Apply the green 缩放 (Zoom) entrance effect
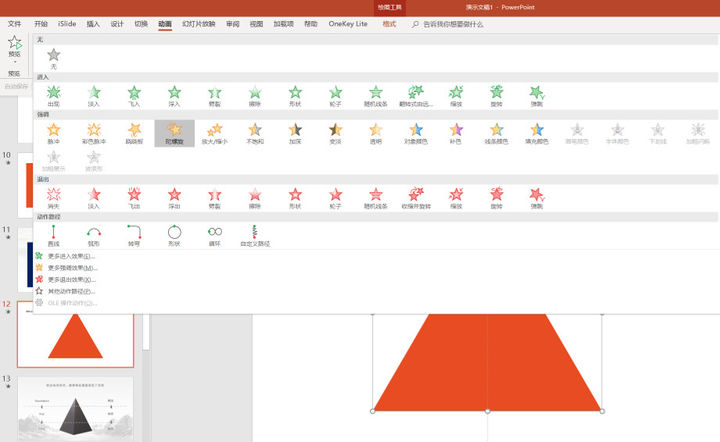The image size is (720, 442). (x=456, y=96)
